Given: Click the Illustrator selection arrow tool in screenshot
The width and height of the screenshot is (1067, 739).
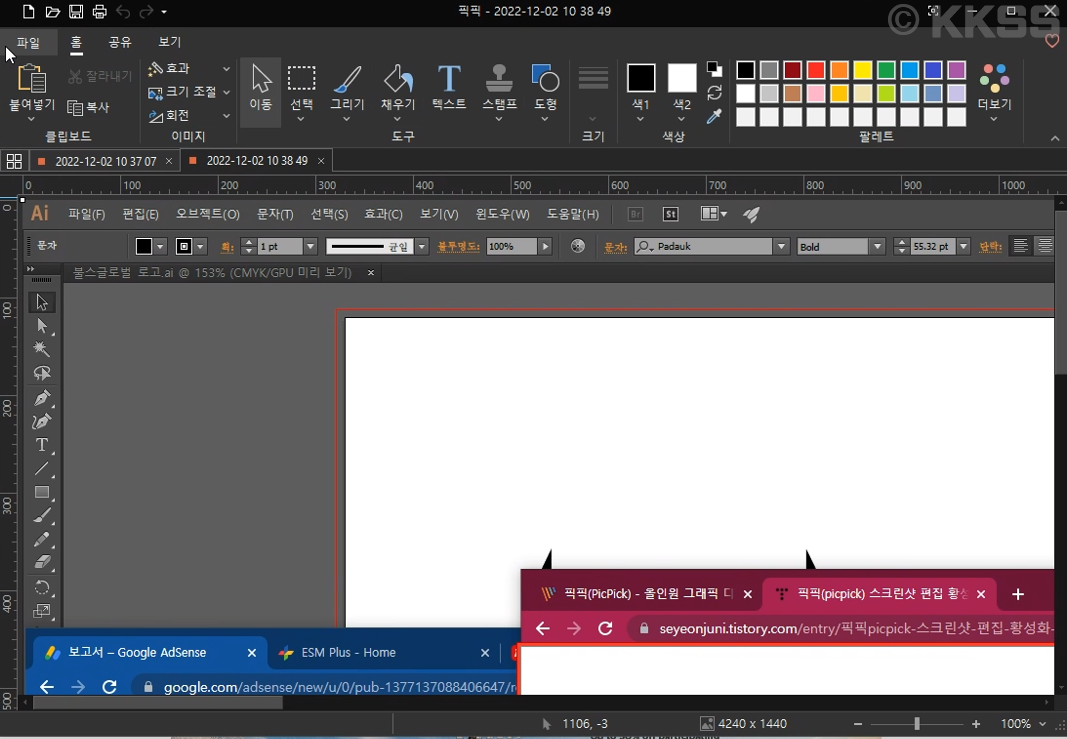Looking at the screenshot, I should [42, 301].
